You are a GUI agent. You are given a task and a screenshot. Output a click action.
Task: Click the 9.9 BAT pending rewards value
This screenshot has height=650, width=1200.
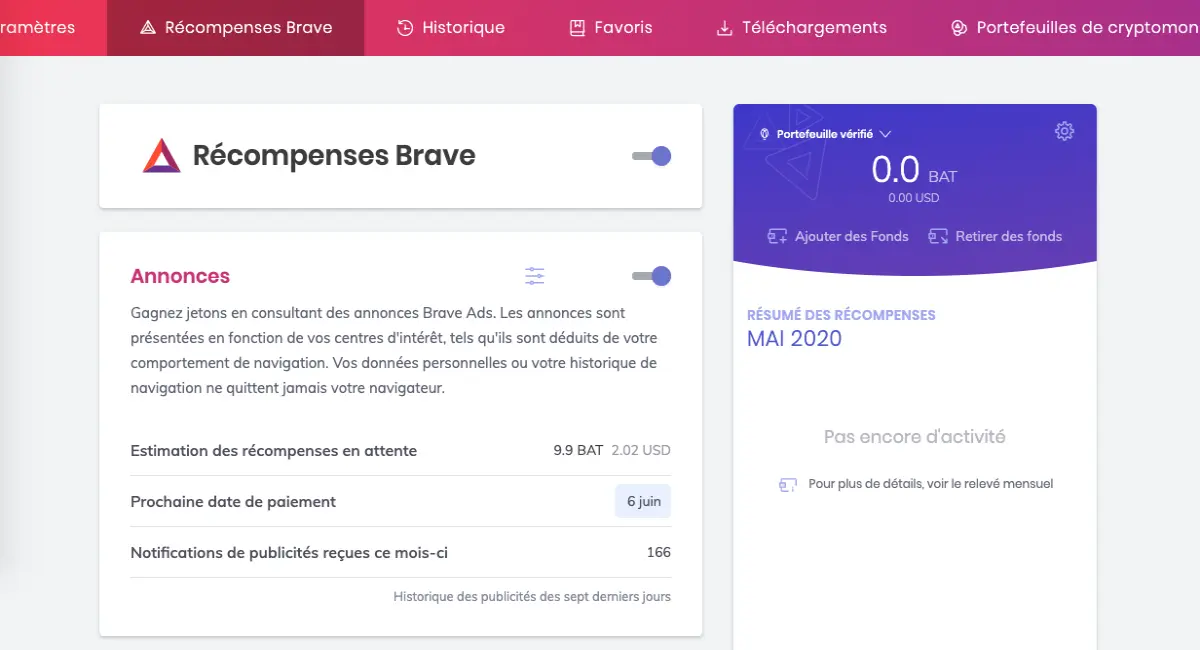coord(578,451)
